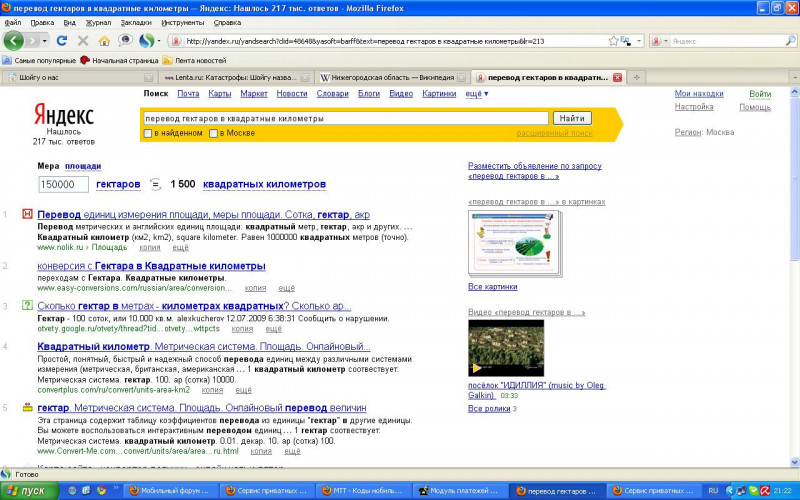
Task: Open the гектаров unit selector
Action: point(118,185)
